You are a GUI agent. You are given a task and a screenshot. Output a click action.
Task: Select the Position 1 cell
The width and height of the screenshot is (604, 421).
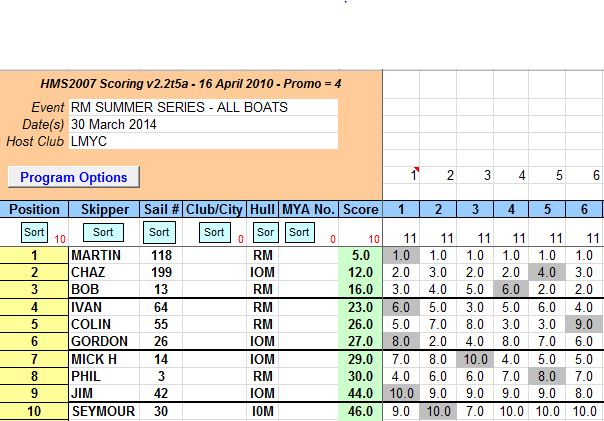coord(34,256)
